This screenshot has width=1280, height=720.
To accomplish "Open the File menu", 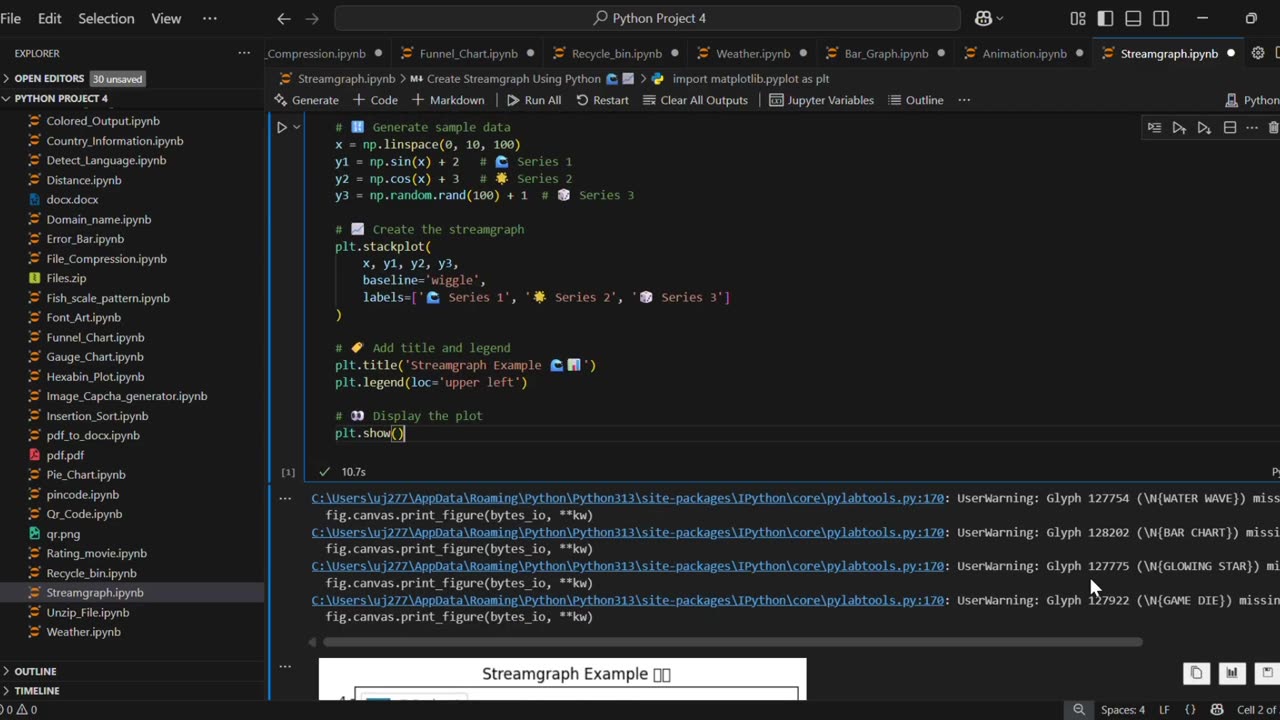I will 11,18.
